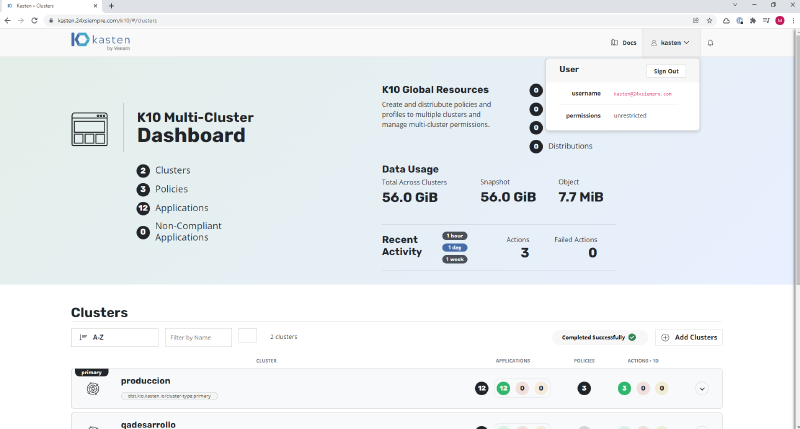The height and width of the screenshot is (429, 800).
Task: Open the A-Z sort order dropdown
Action: pos(115,337)
